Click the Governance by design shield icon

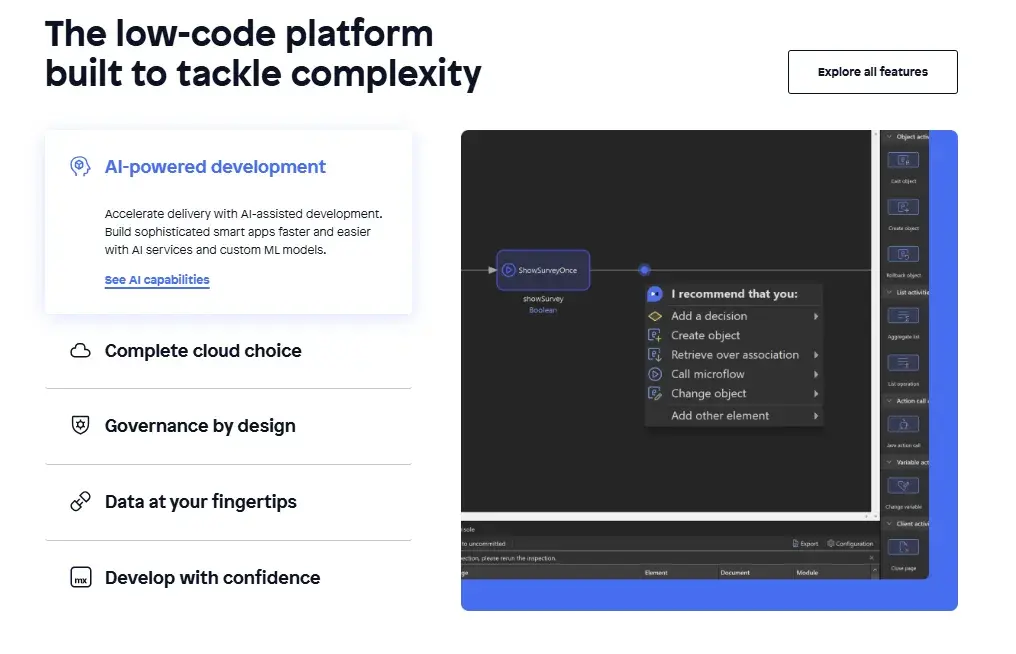pyautogui.click(x=80, y=426)
